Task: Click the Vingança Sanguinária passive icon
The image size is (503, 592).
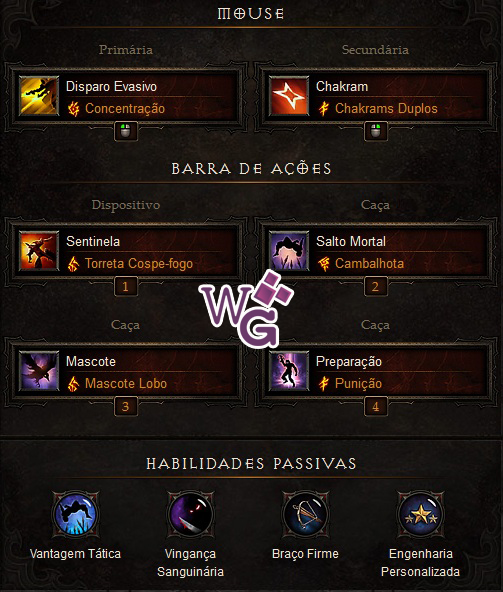Action: tap(191, 514)
